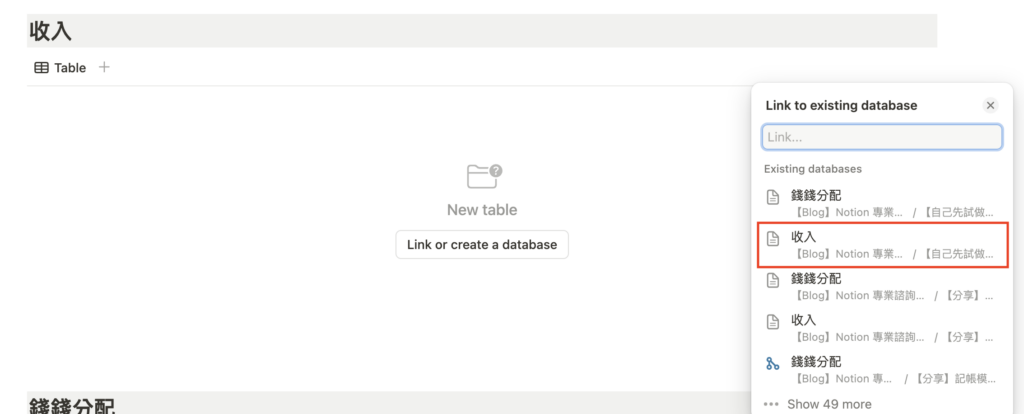This screenshot has width=1024, height=414.
Task: Click the table icon beside the Table view
Action: coord(41,68)
